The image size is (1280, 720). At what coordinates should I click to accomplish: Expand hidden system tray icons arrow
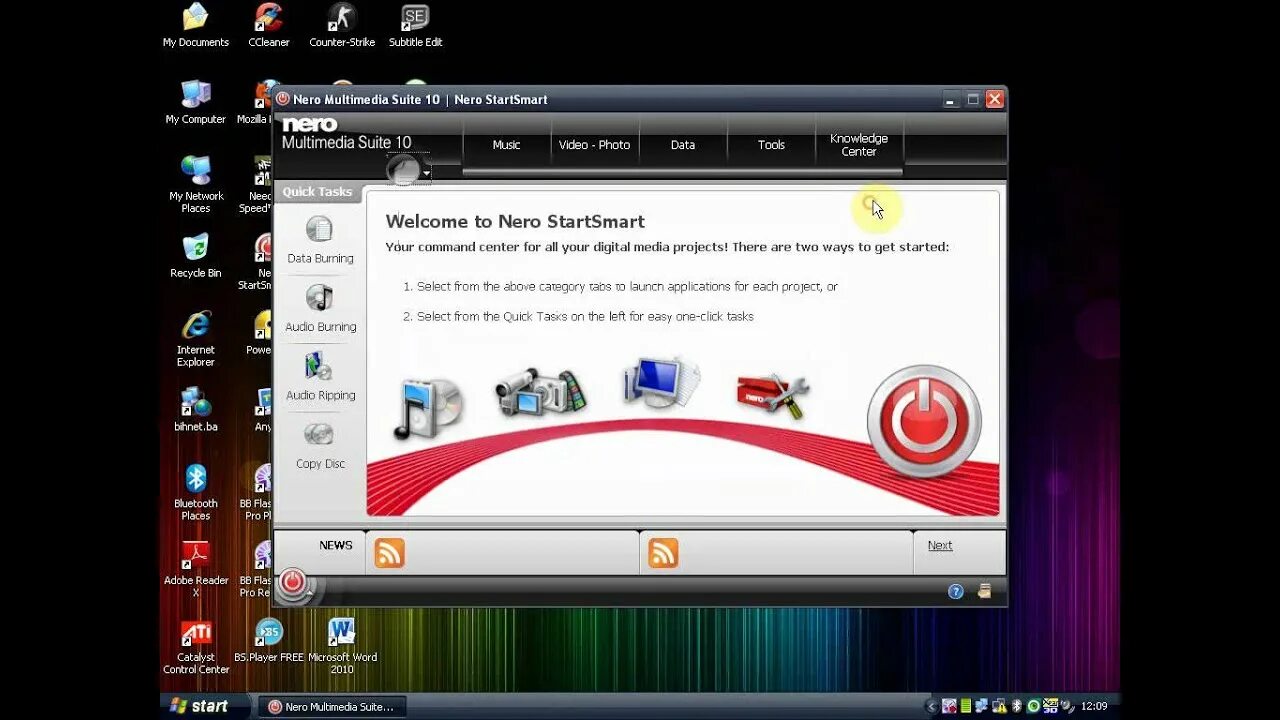pos(932,706)
